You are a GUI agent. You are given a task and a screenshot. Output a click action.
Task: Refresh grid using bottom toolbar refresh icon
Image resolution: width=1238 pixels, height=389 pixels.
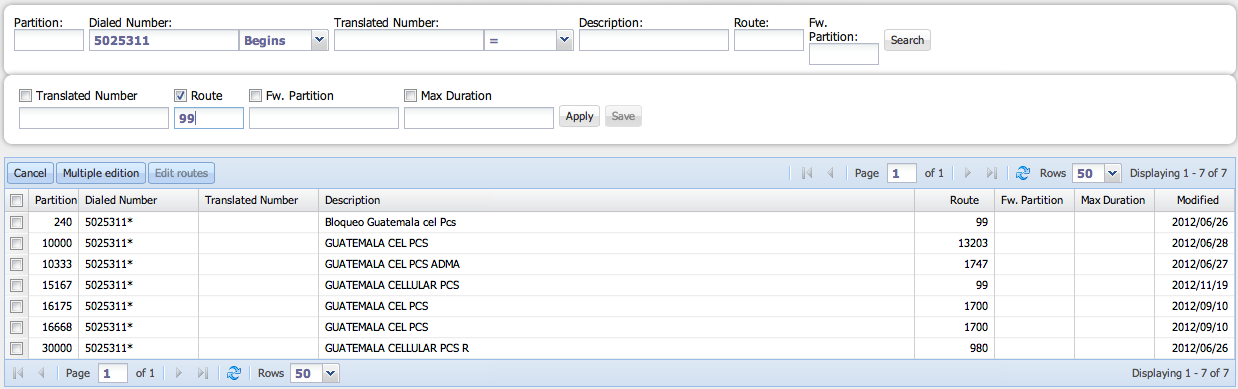pos(234,373)
